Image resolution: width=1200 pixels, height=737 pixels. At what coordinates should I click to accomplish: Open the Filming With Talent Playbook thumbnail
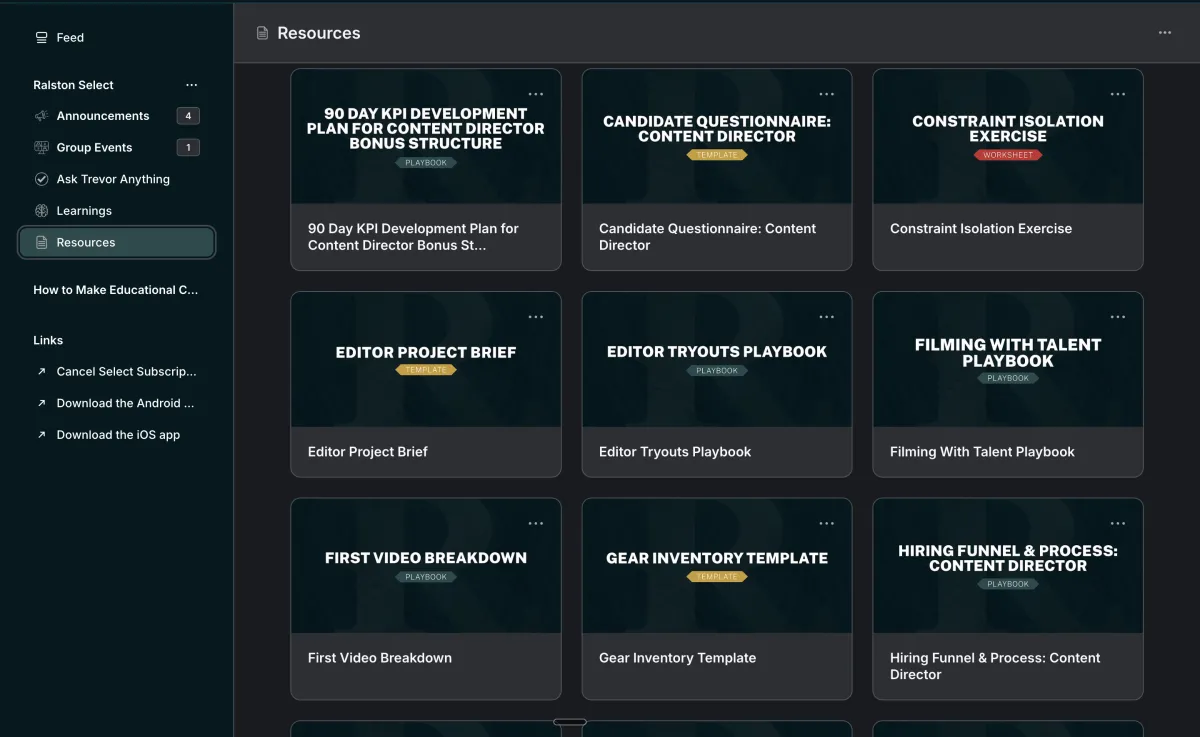click(1008, 360)
